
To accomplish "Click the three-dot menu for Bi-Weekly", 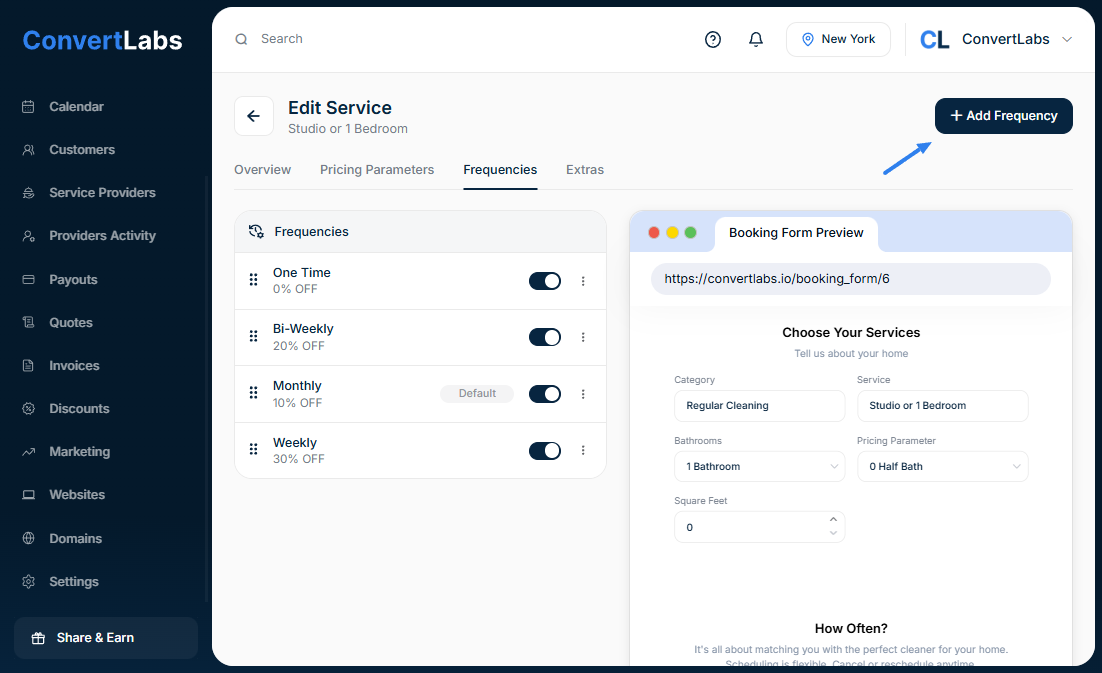I will (583, 337).
